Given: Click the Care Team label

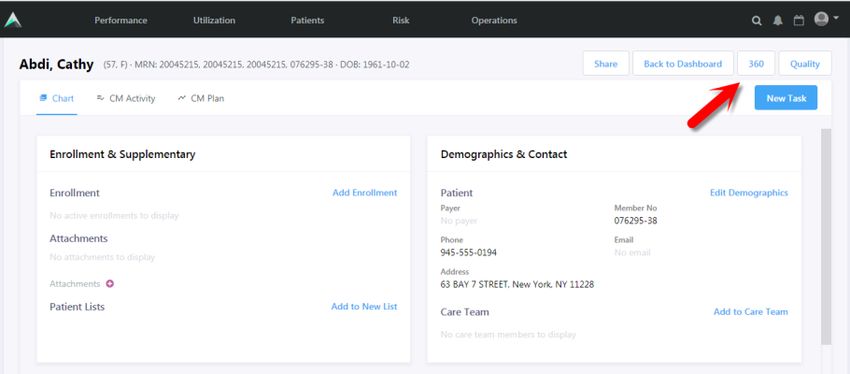Looking at the screenshot, I should pos(465,312).
